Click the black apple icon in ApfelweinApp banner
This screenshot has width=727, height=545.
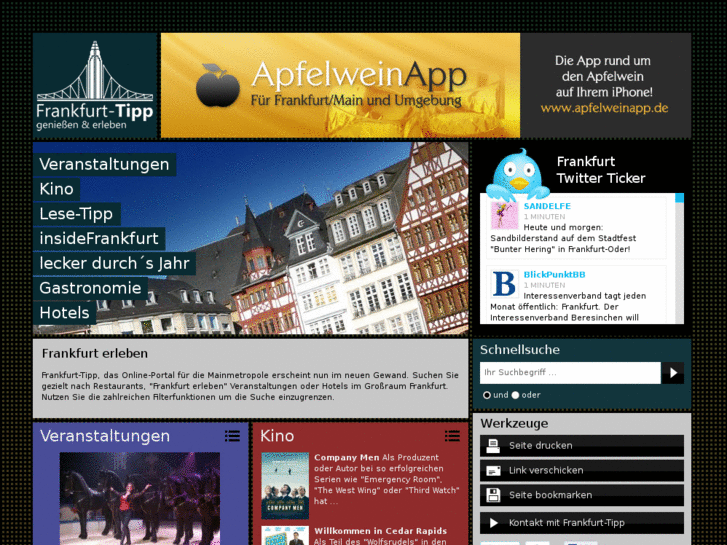(x=217, y=85)
